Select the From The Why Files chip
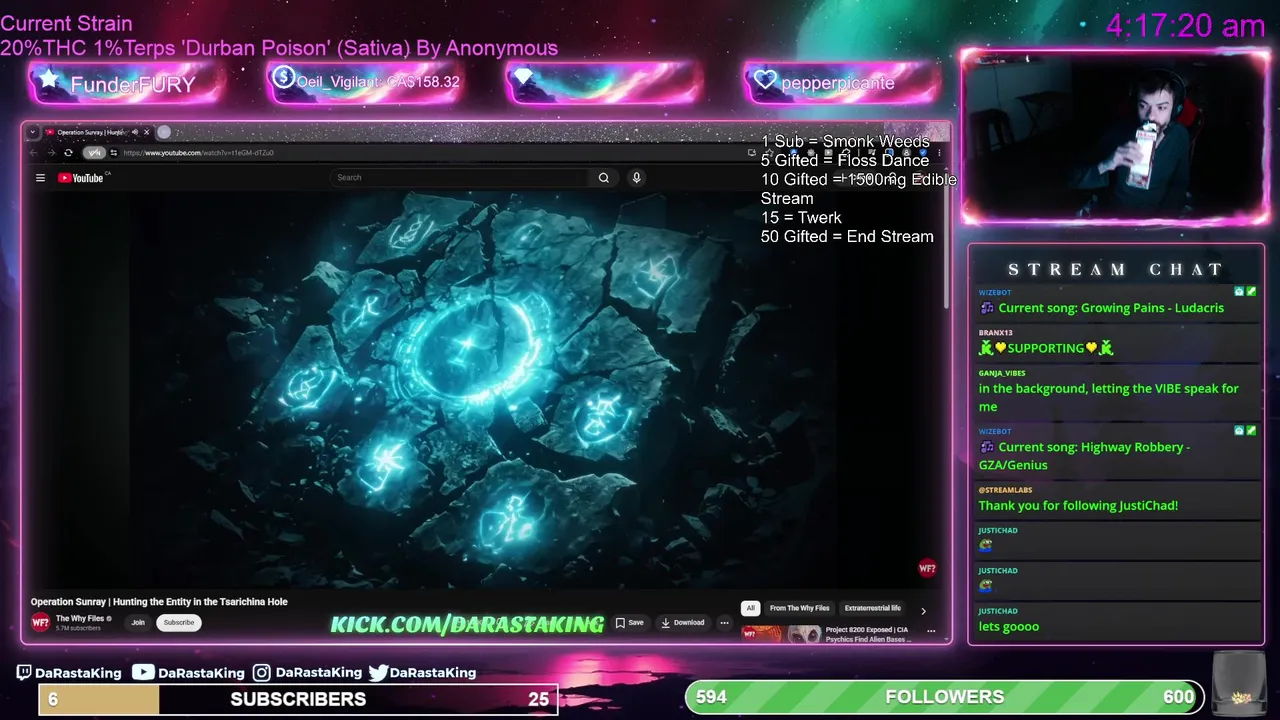 click(x=800, y=608)
